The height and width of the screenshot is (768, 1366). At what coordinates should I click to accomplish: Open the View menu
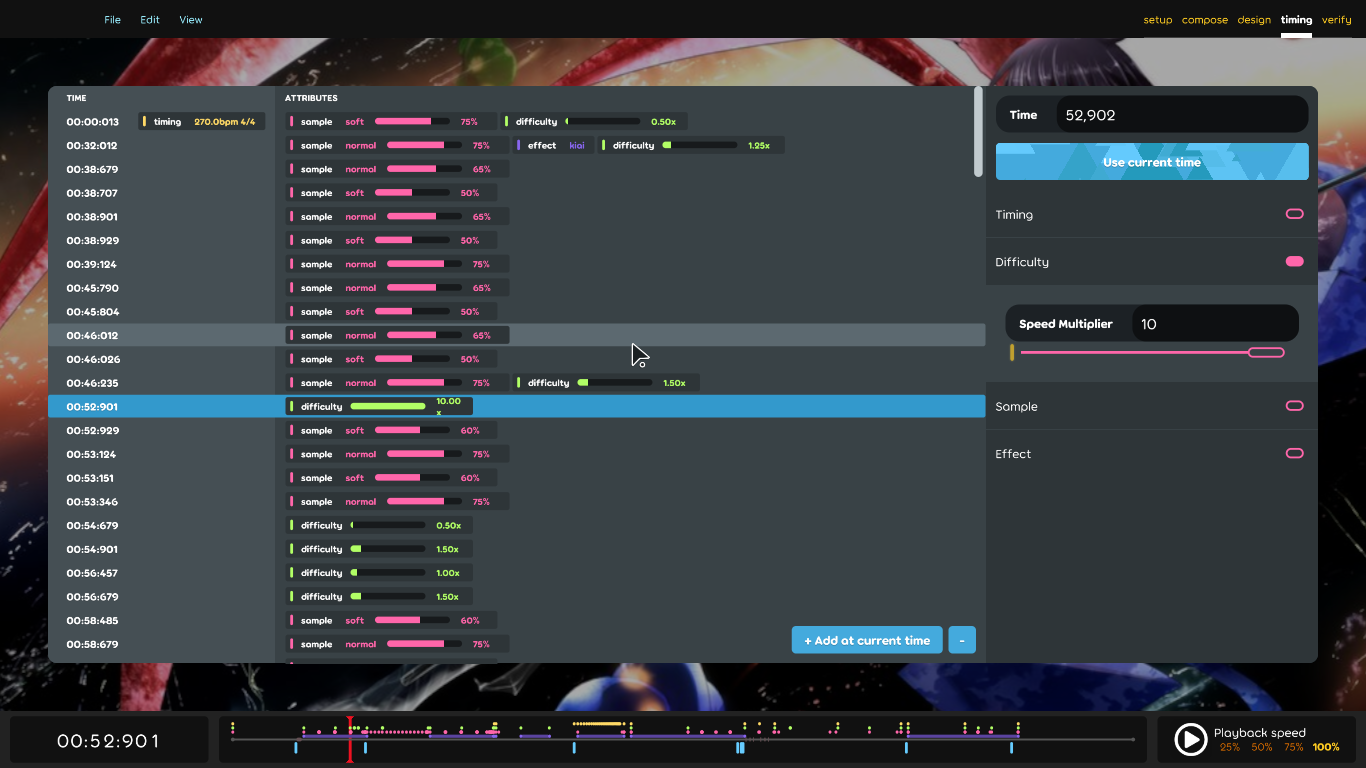[190, 19]
